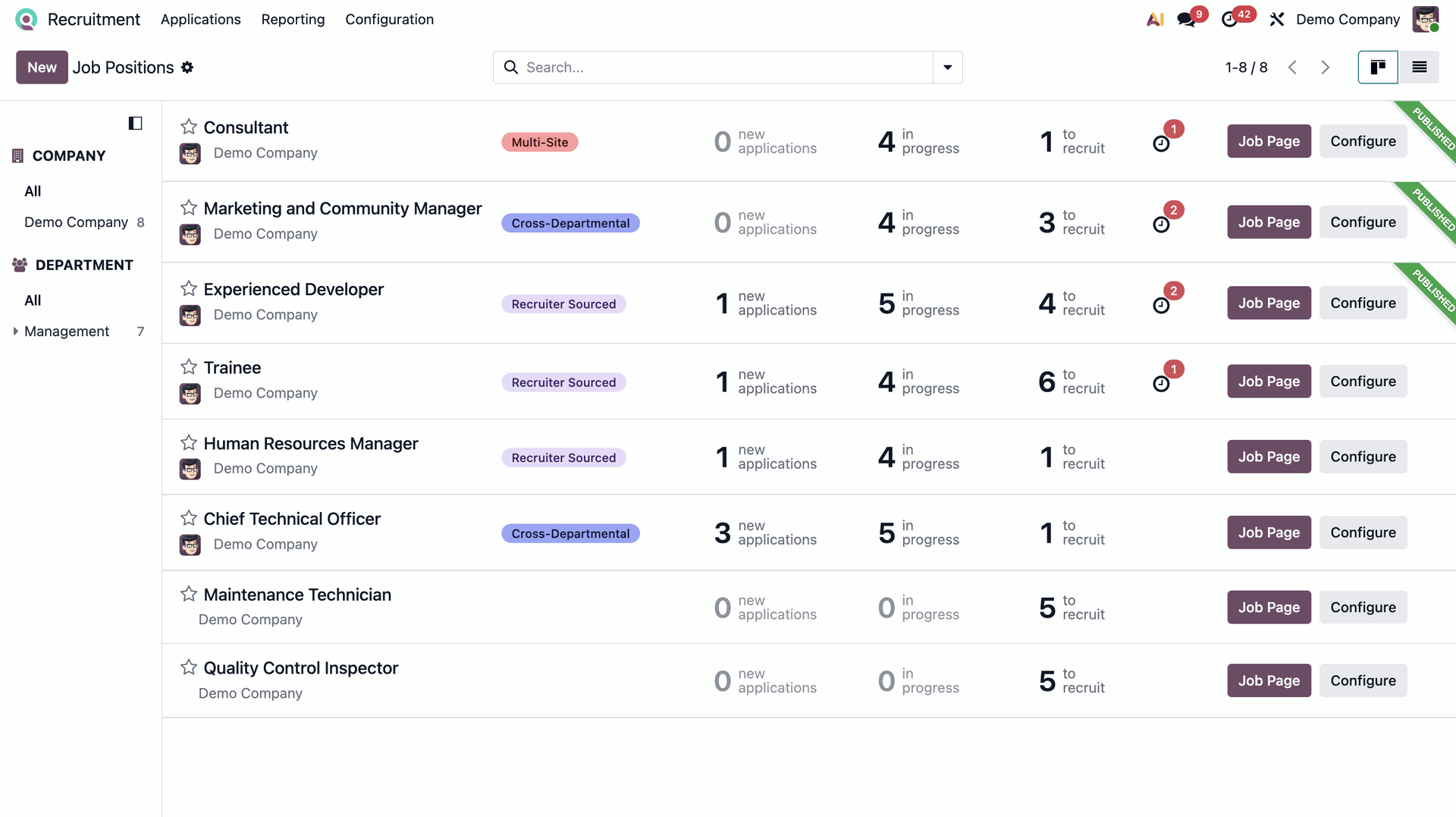Open the activities clock icon showing 42
Screen dimensions: 1456x817
[1230, 20]
